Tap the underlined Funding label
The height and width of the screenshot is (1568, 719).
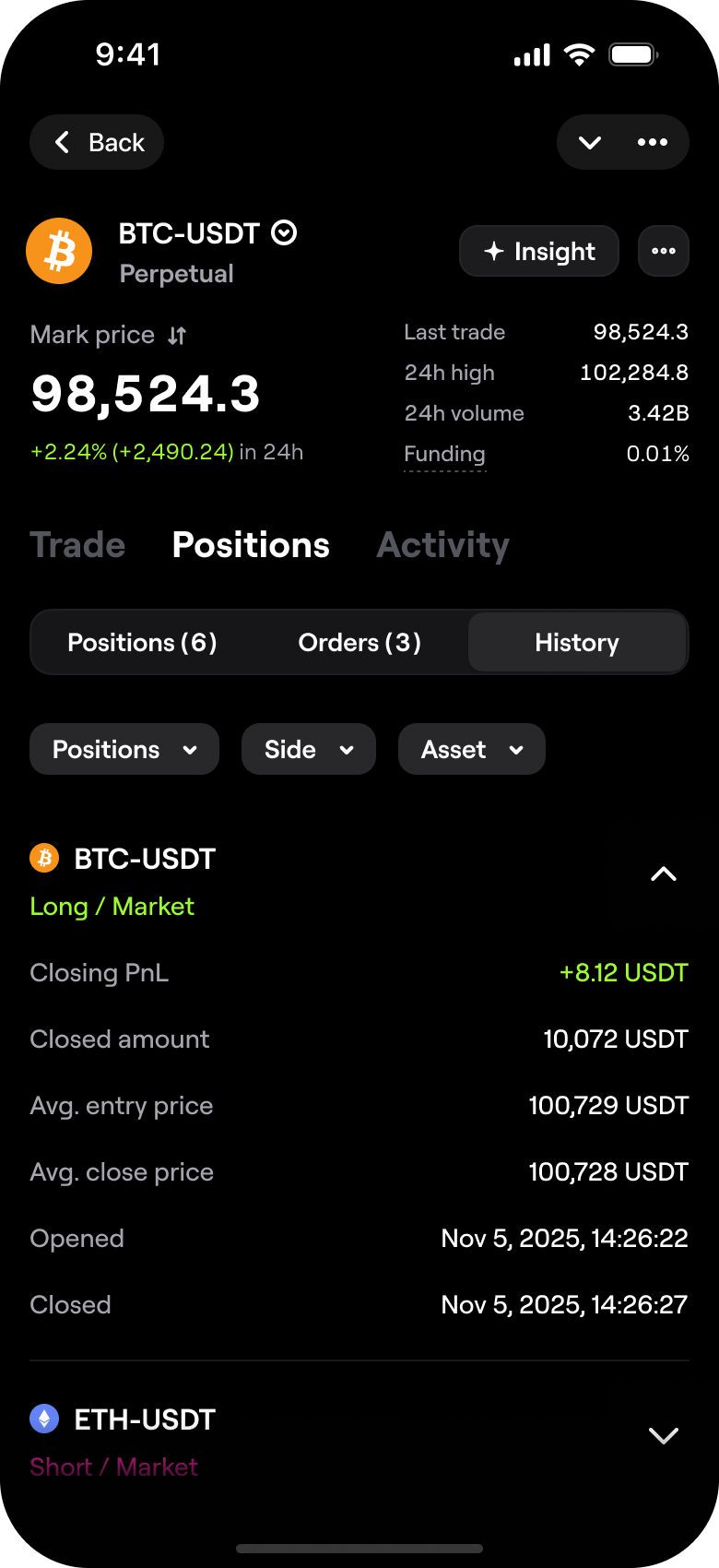[x=444, y=454]
